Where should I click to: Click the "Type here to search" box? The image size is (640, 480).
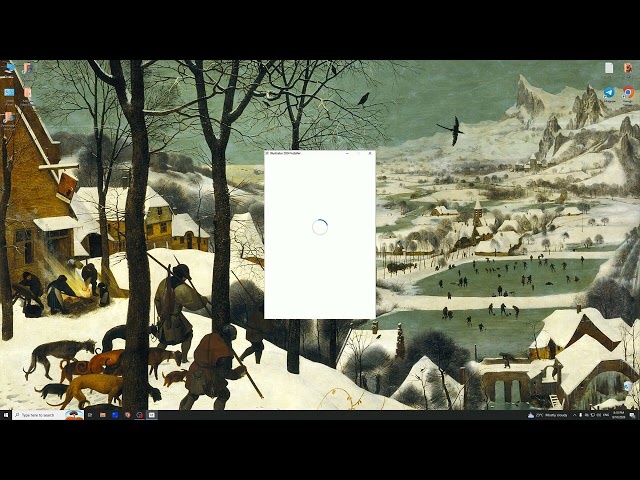point(48,415)
